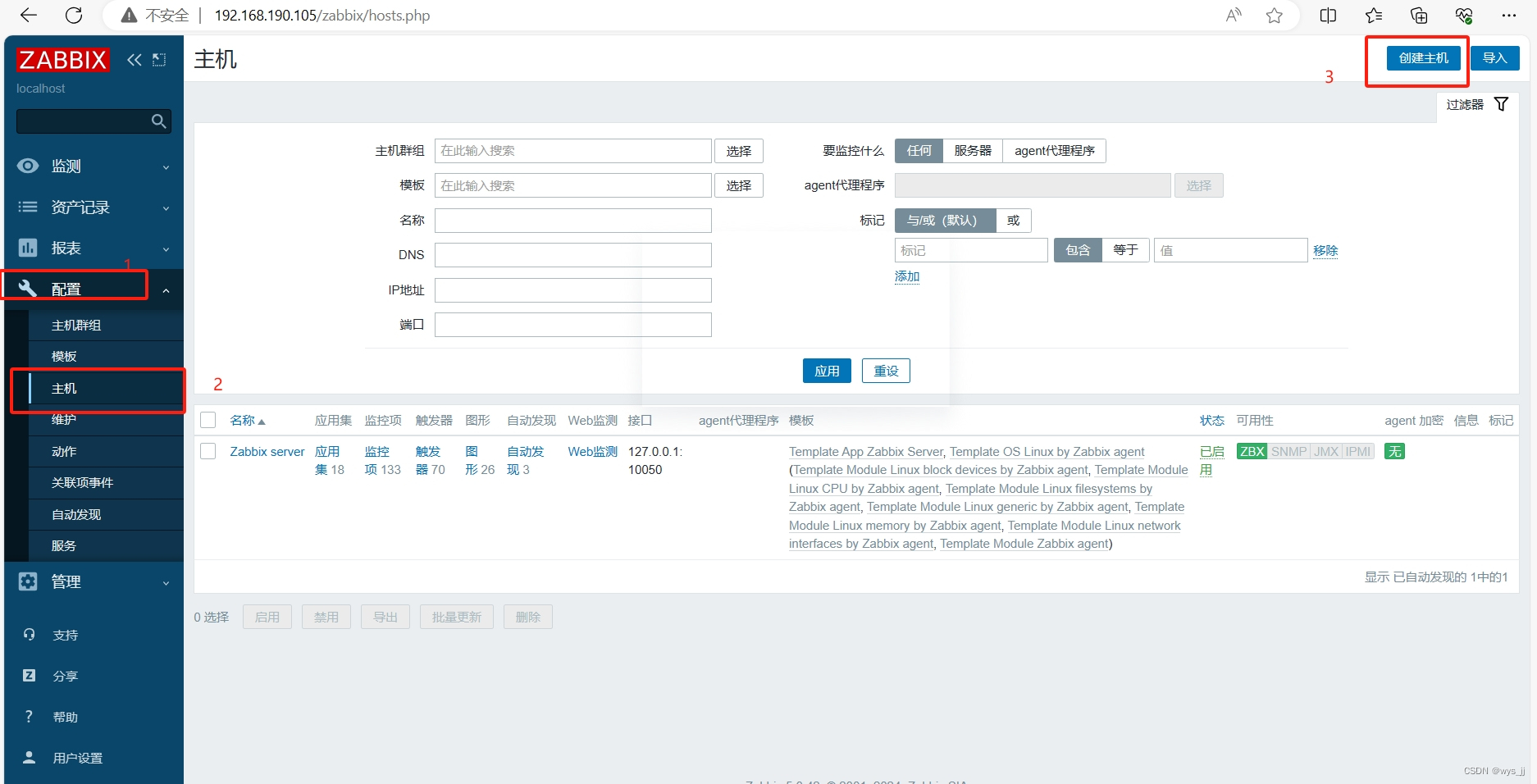Click the sidebar search magnifier icon
The image size is (1537, 784).
[x=159, y=121]
